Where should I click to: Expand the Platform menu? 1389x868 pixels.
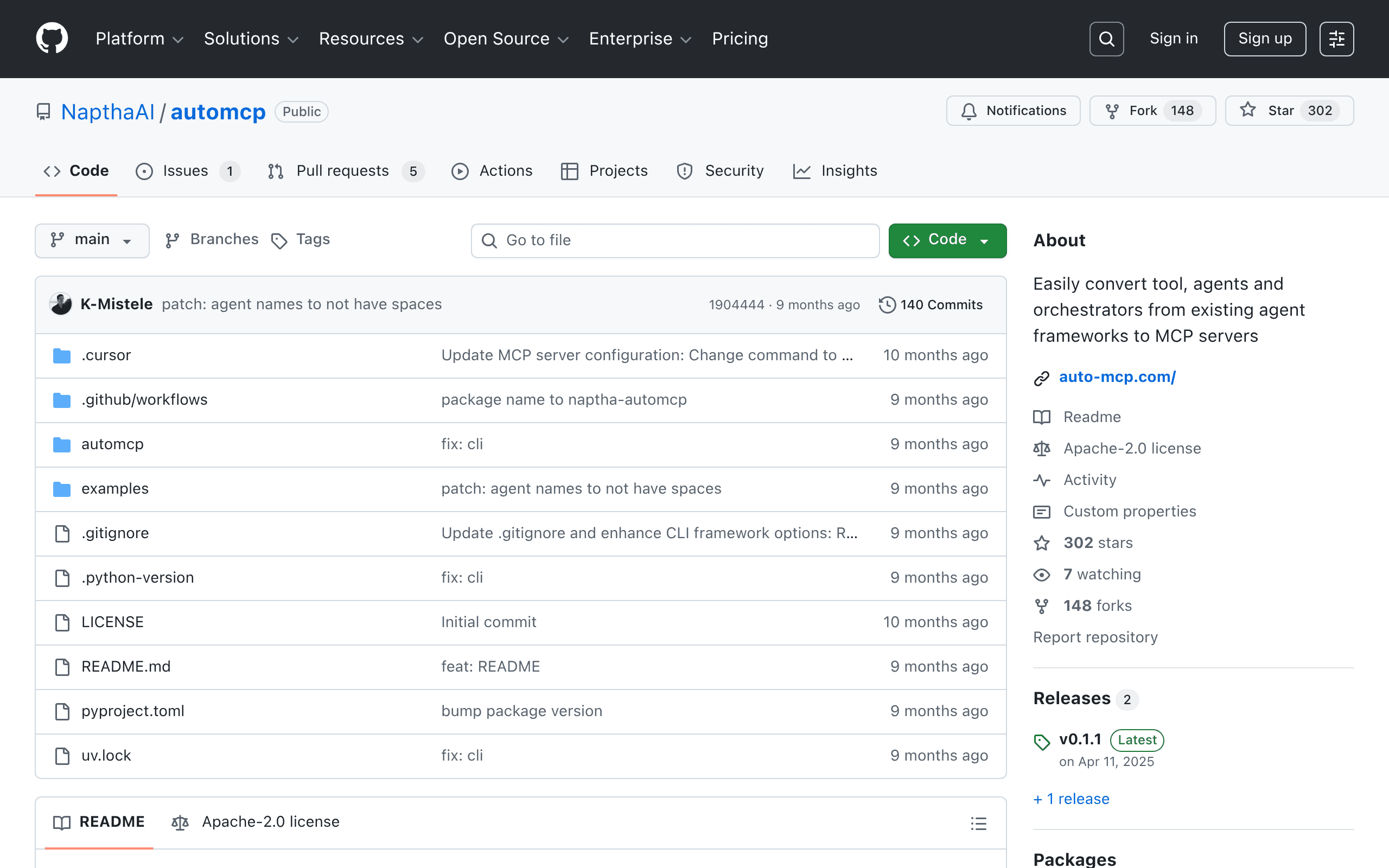pos(139,39)
